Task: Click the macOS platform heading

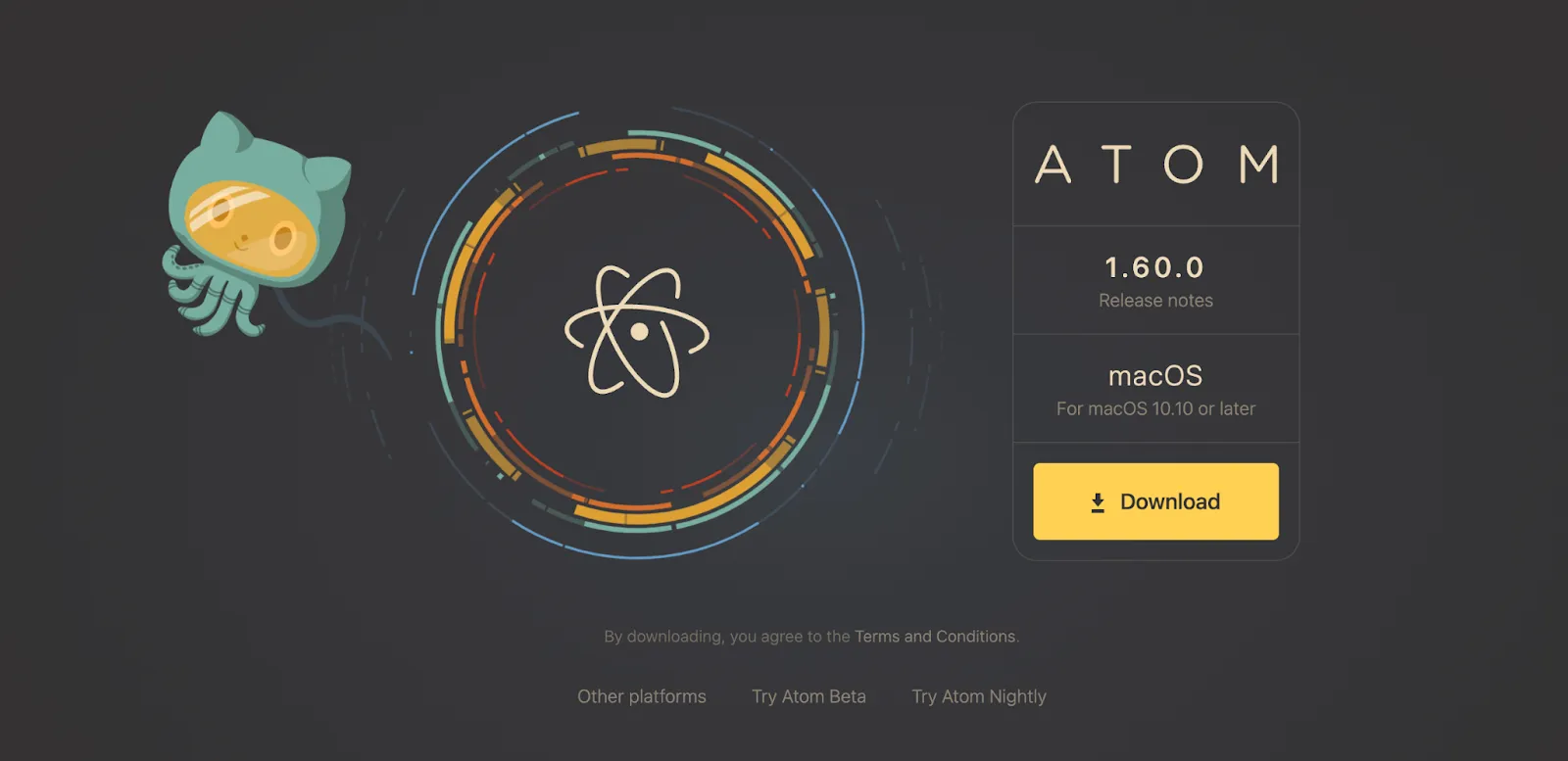Action: 1155,376
